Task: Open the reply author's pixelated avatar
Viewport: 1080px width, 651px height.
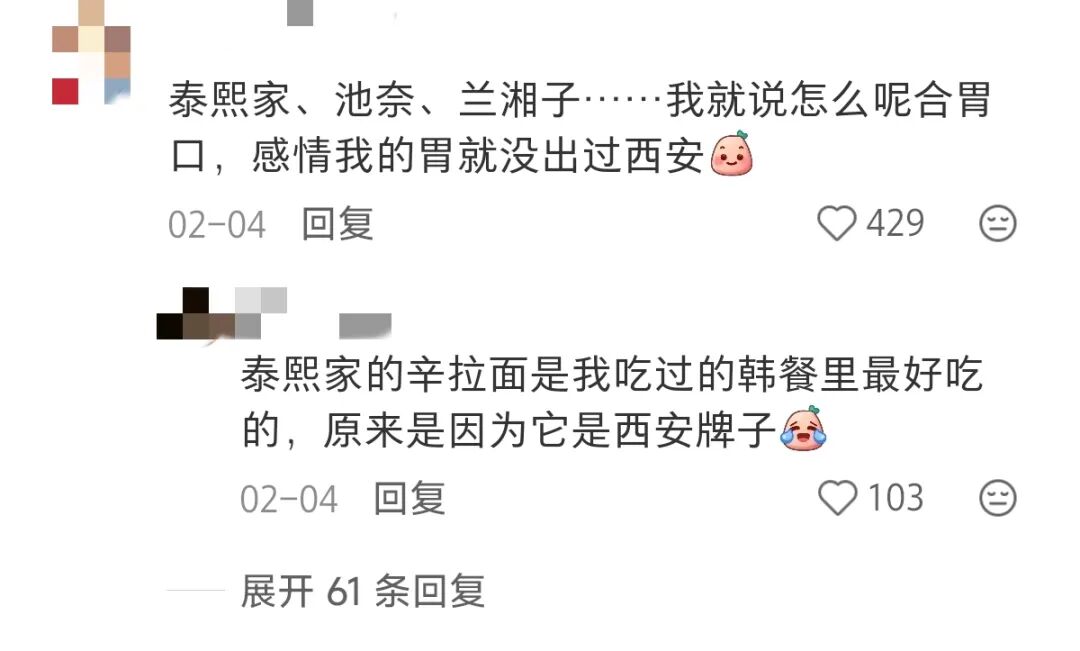Action: [x=222, y=314]
